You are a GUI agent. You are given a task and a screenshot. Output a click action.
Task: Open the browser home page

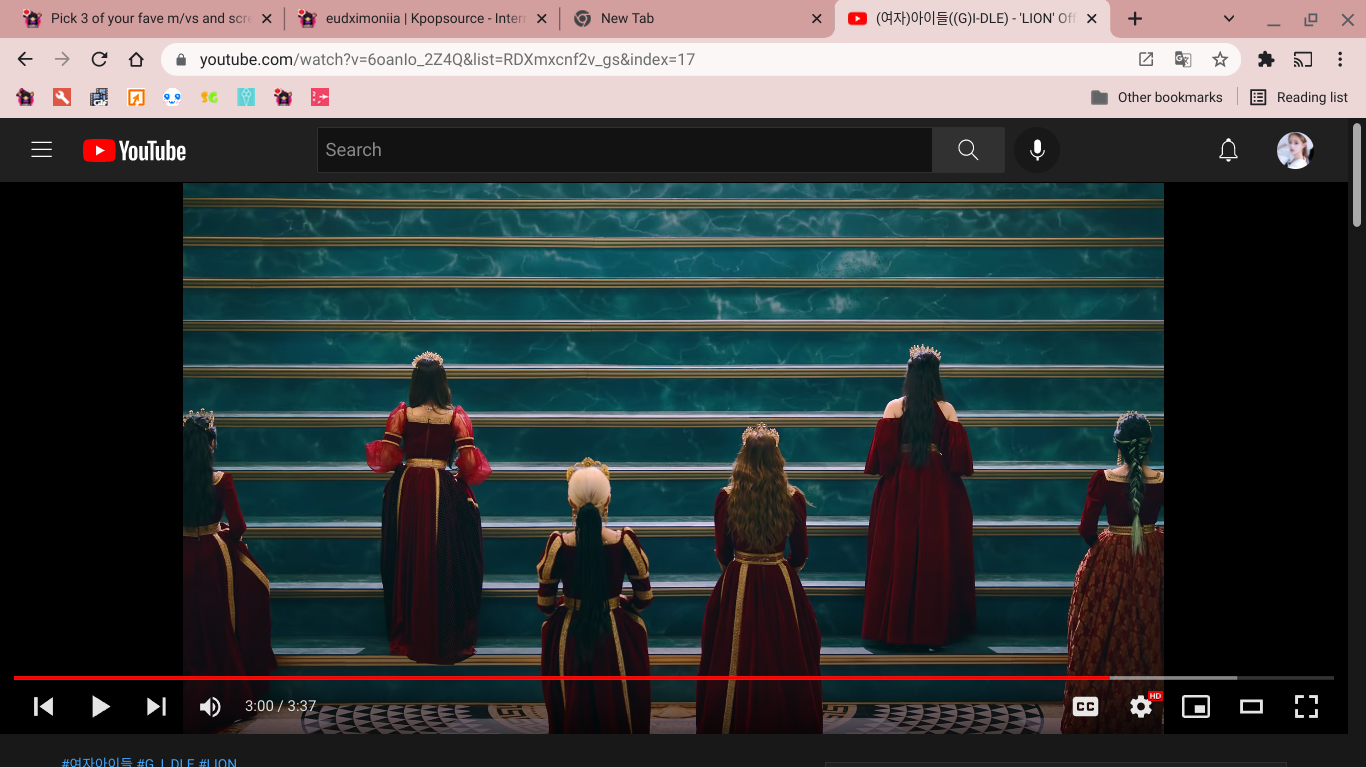[x=136, y=59]
